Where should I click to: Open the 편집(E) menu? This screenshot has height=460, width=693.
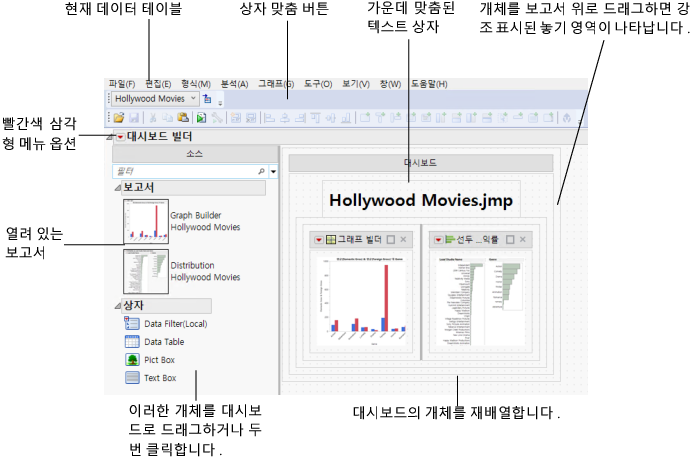click(x=158, y=84)
